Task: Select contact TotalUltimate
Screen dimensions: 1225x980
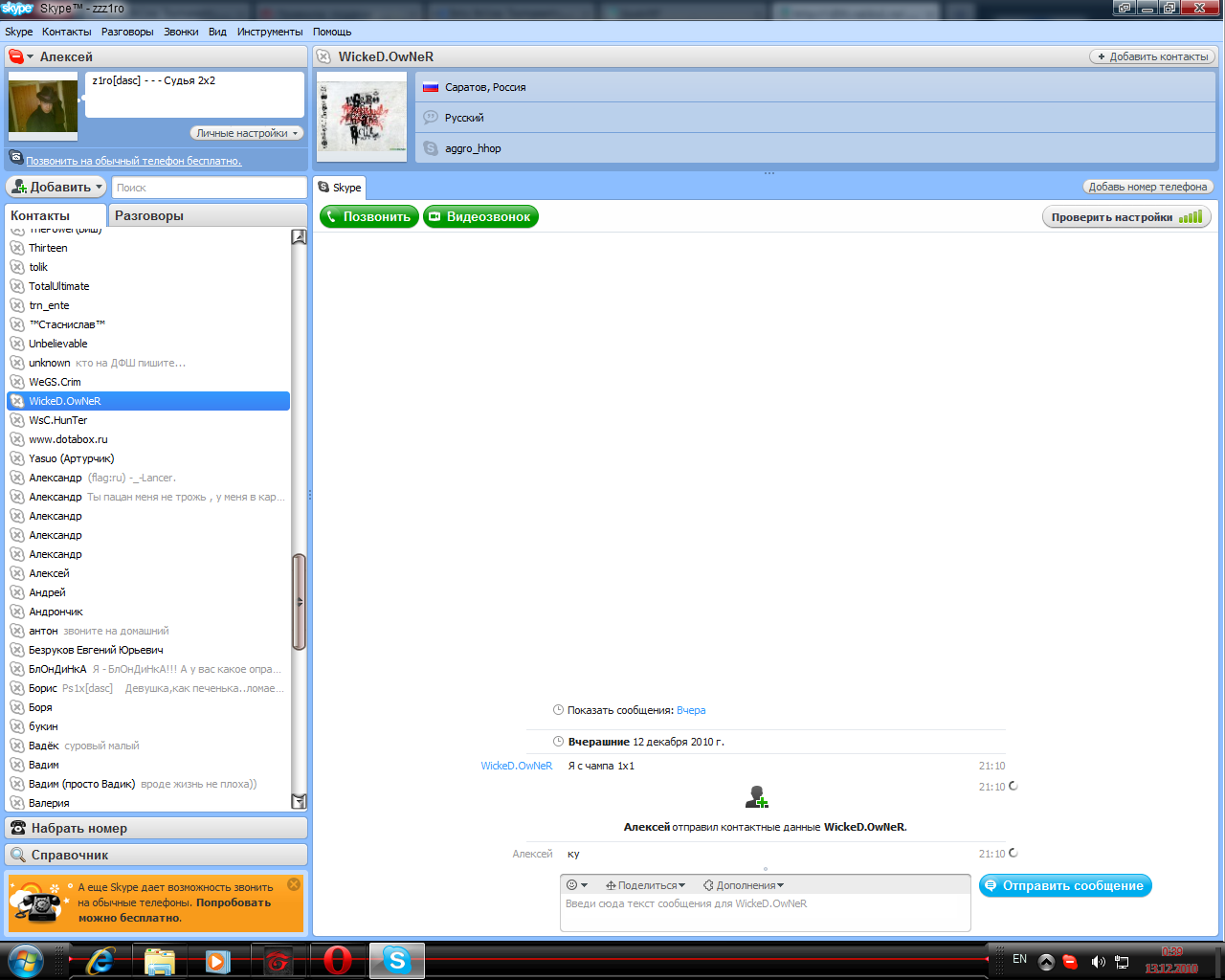Action: tap(148, 286)
